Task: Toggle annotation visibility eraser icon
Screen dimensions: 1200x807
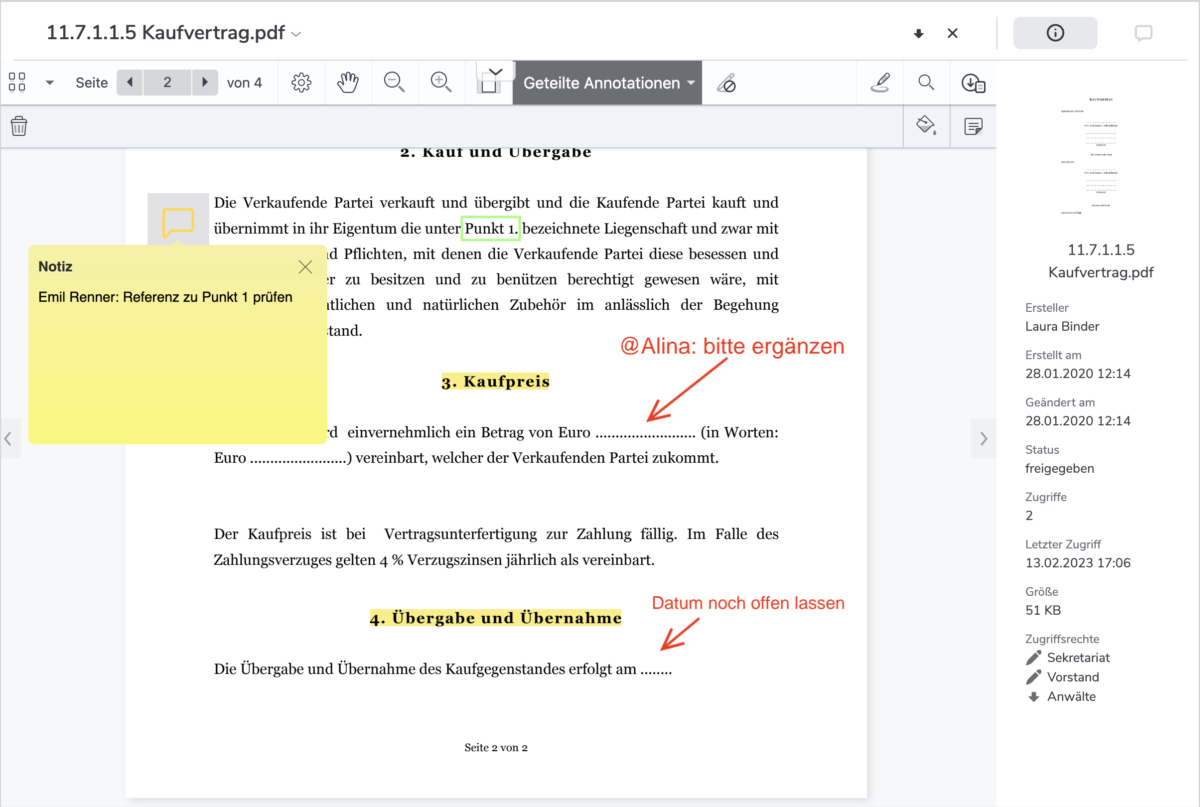Action: (x=727, y=84)
